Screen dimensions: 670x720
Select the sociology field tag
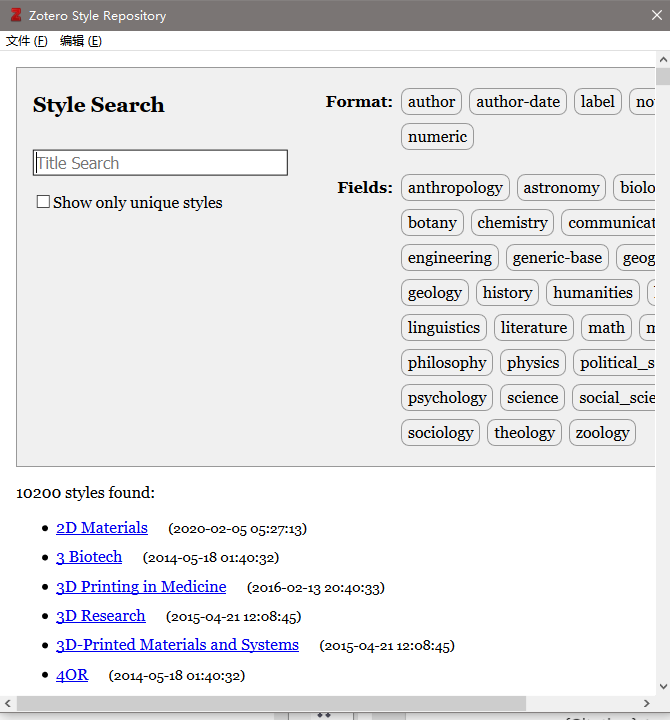pos(440,432)
